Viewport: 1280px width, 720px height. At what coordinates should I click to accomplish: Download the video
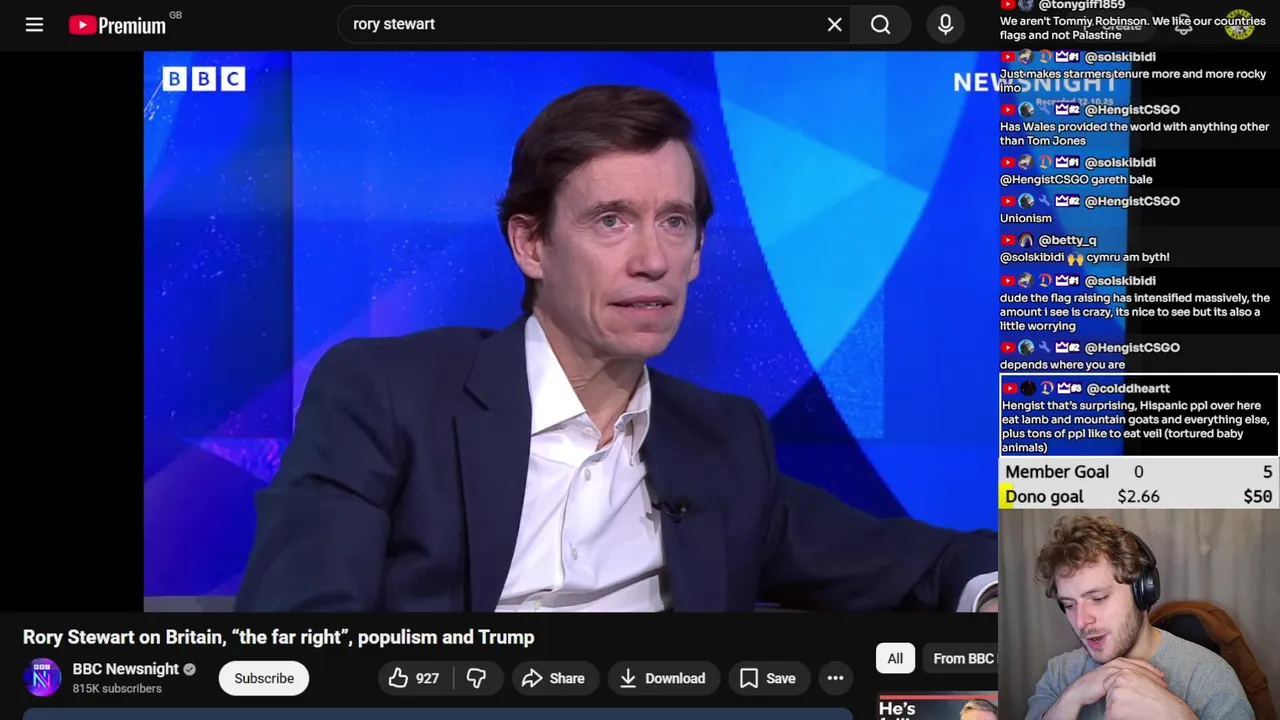pos(662,678)
